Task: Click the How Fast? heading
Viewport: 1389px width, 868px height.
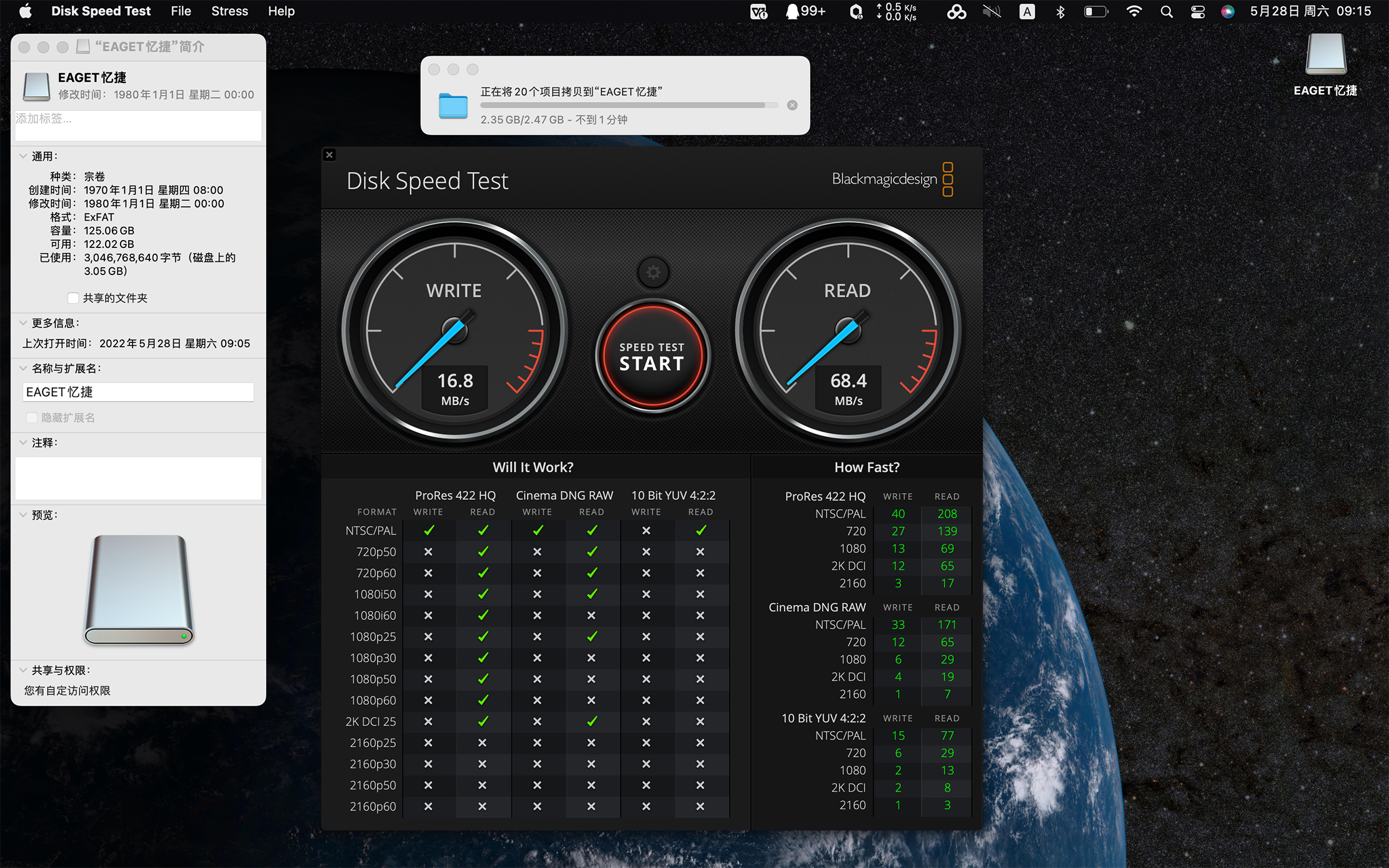Action: pos(867,467)
